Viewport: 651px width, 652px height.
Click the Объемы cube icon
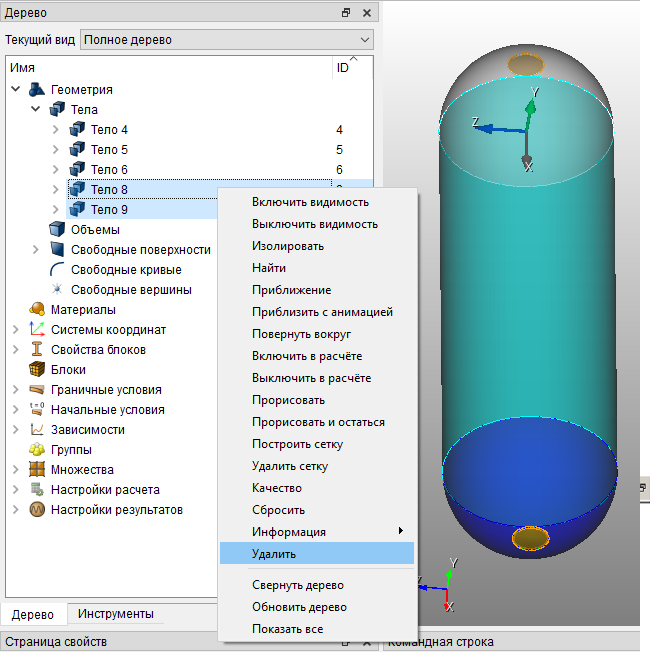[x=57, y=229]
